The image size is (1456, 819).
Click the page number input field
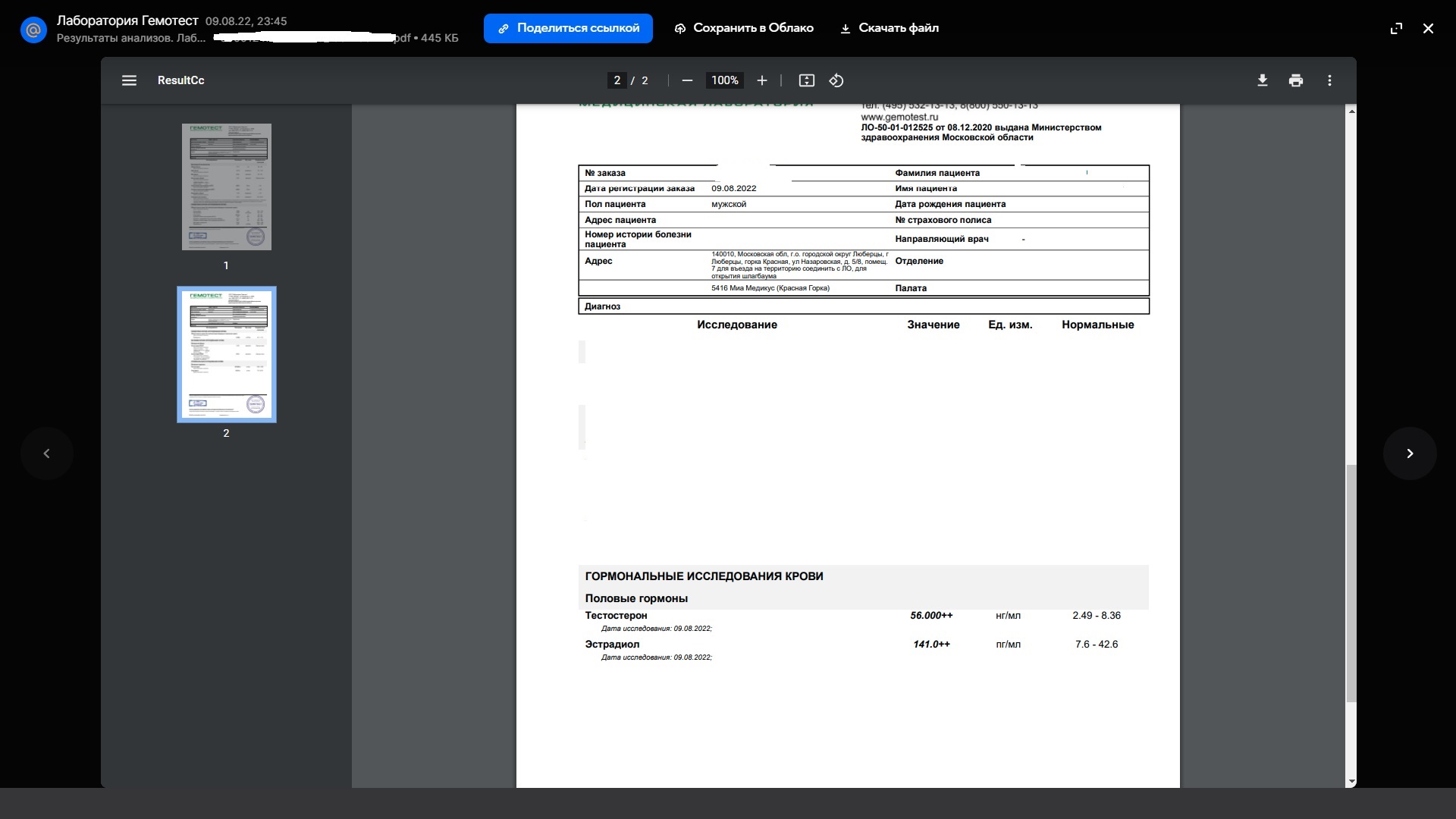pos(617,80)
